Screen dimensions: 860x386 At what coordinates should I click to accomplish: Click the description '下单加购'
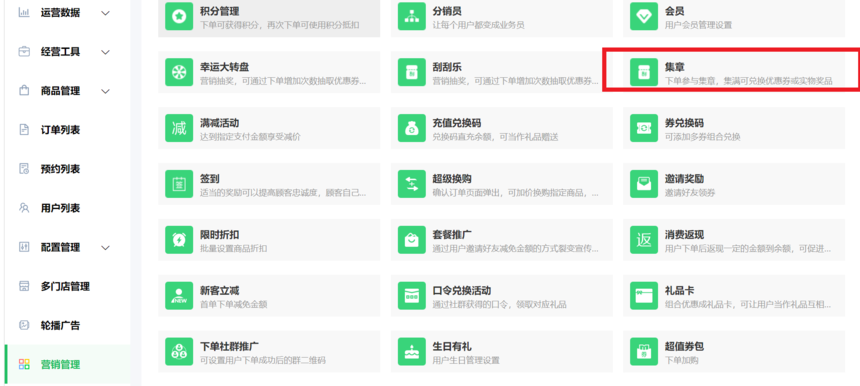(682, 361)
